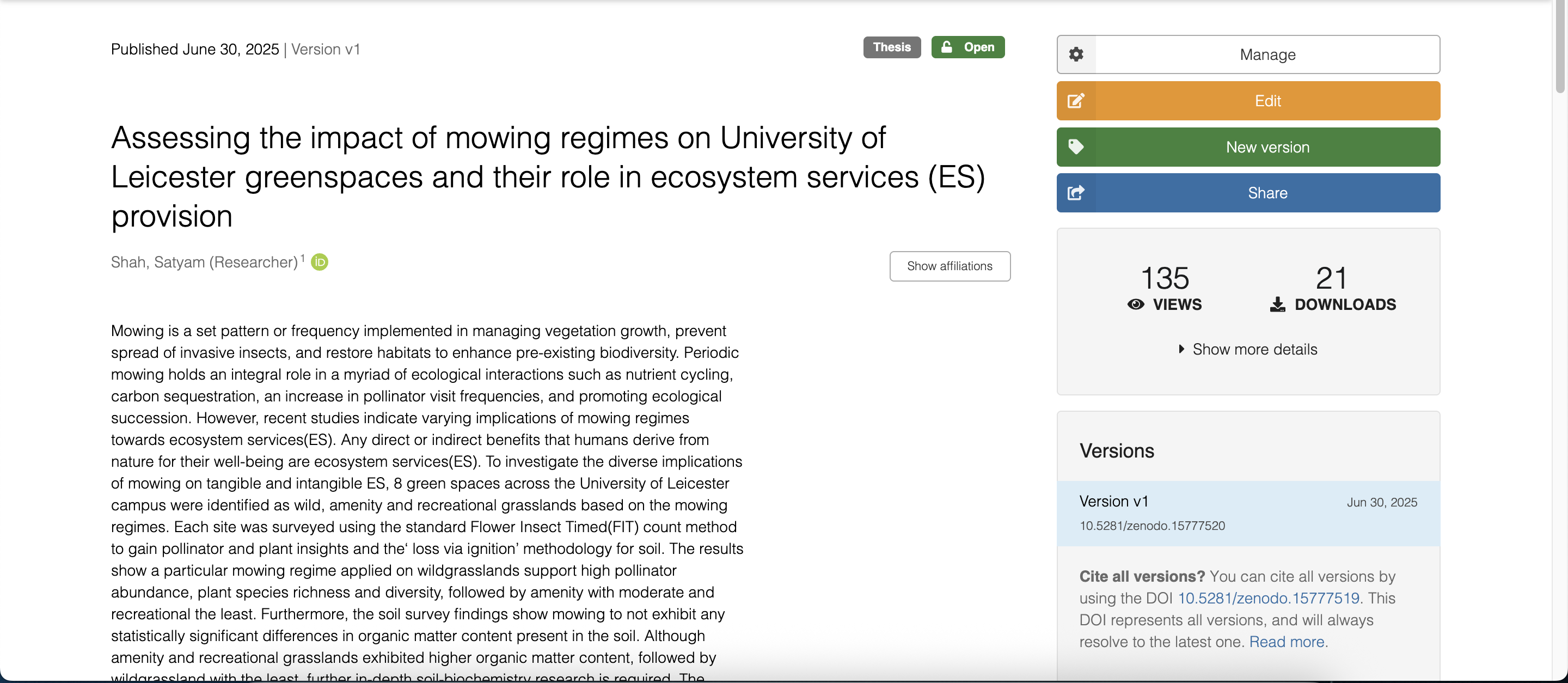Open the blue Share button
The width and height of the screenshot is (1568, 683).
[1267, 193]
